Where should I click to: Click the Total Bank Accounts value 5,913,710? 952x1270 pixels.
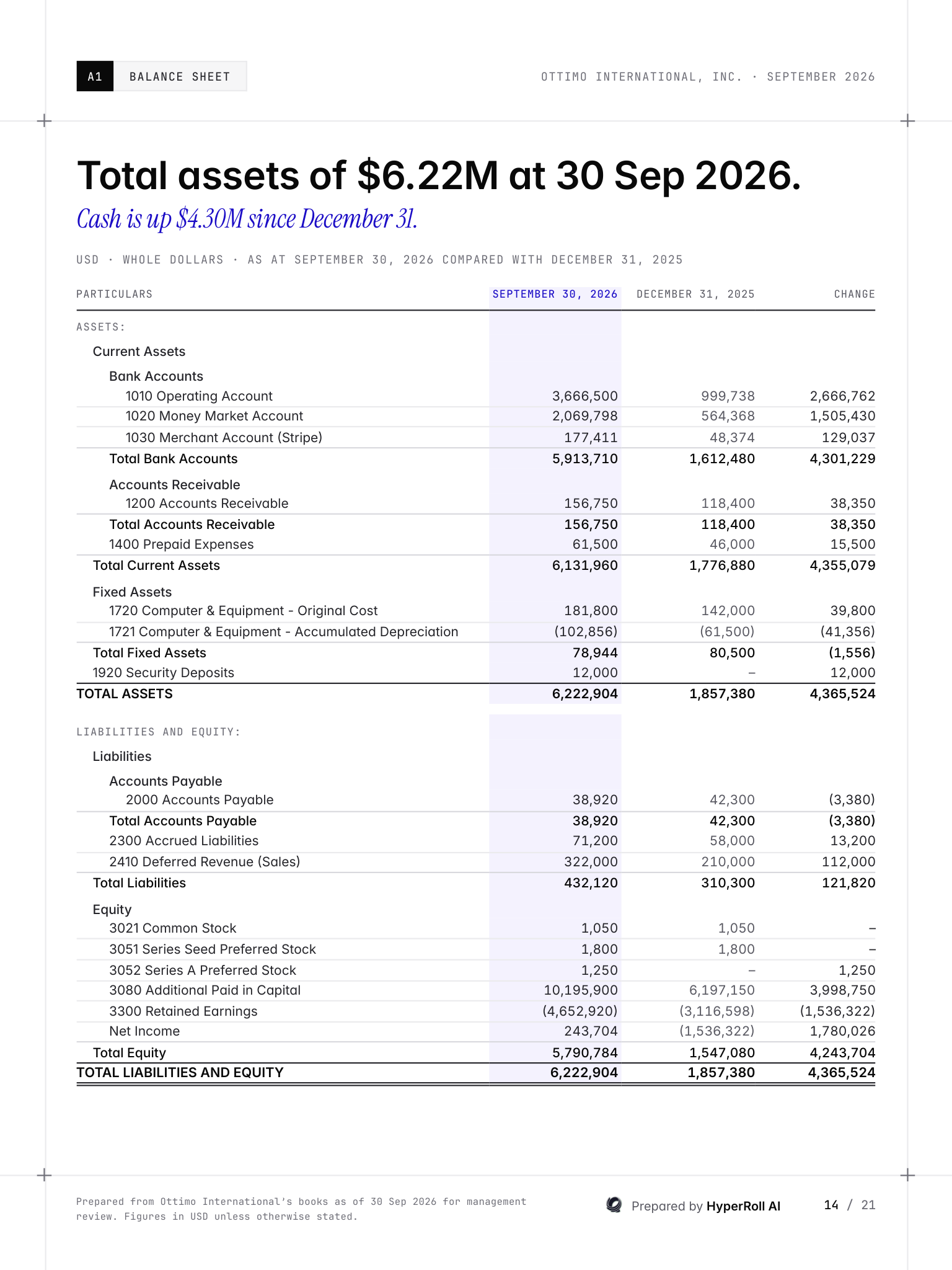coord(584,459)
